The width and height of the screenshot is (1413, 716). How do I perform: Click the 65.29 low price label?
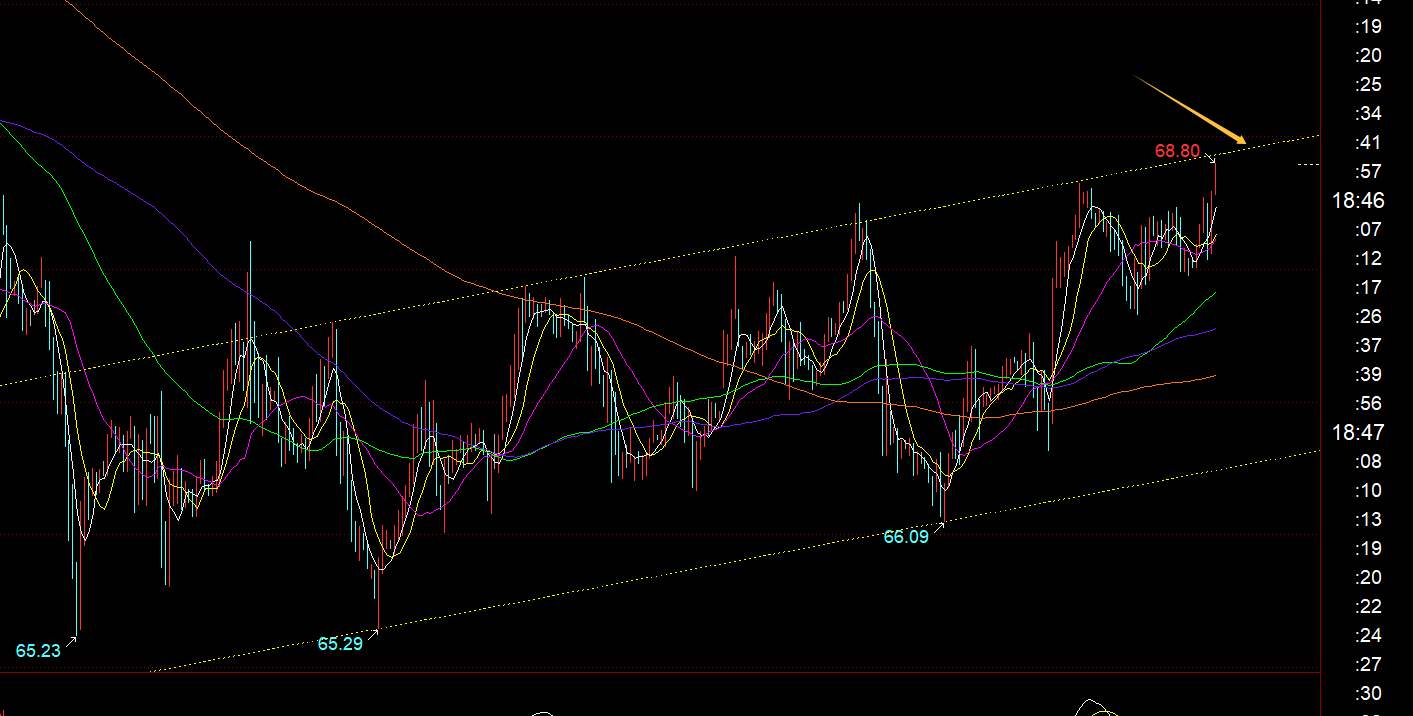tap(340, 644)
